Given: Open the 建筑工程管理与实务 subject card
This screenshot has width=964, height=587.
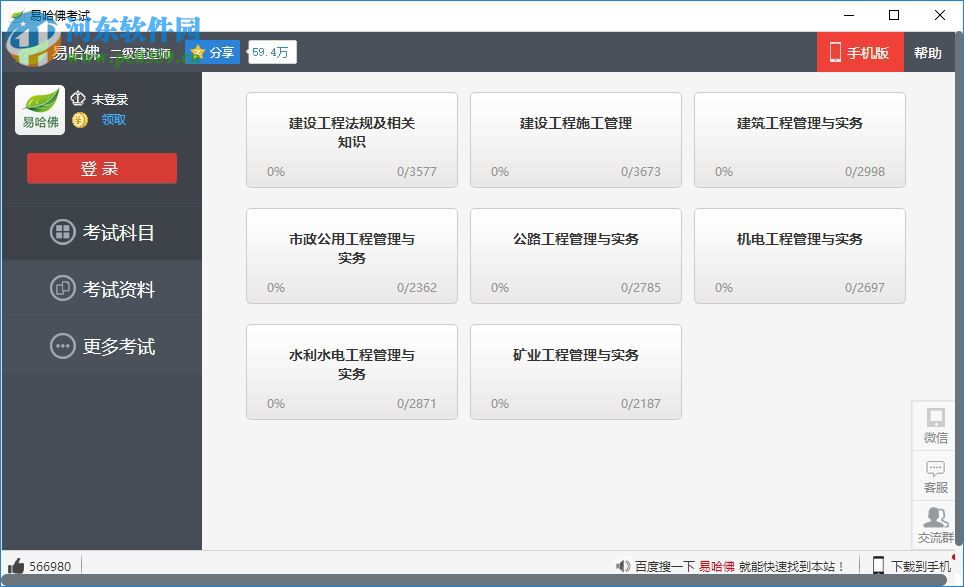Looking at the screenshot, I should [800, 140].
